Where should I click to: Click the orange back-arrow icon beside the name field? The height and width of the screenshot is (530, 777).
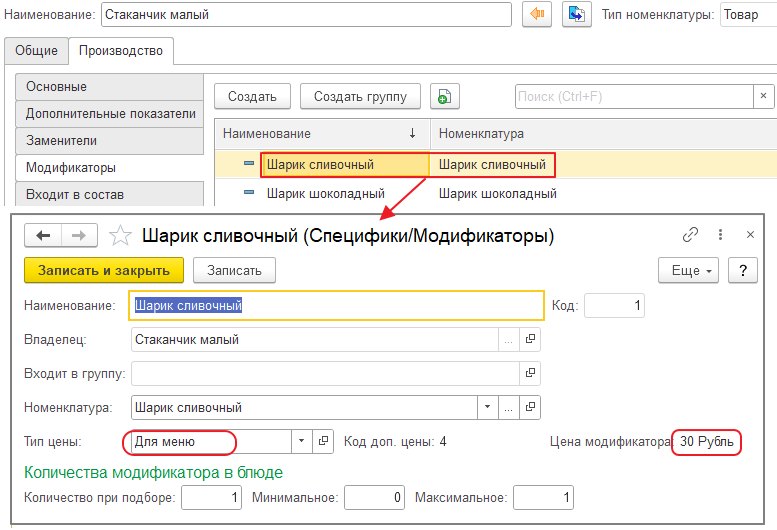pos(537,14)
